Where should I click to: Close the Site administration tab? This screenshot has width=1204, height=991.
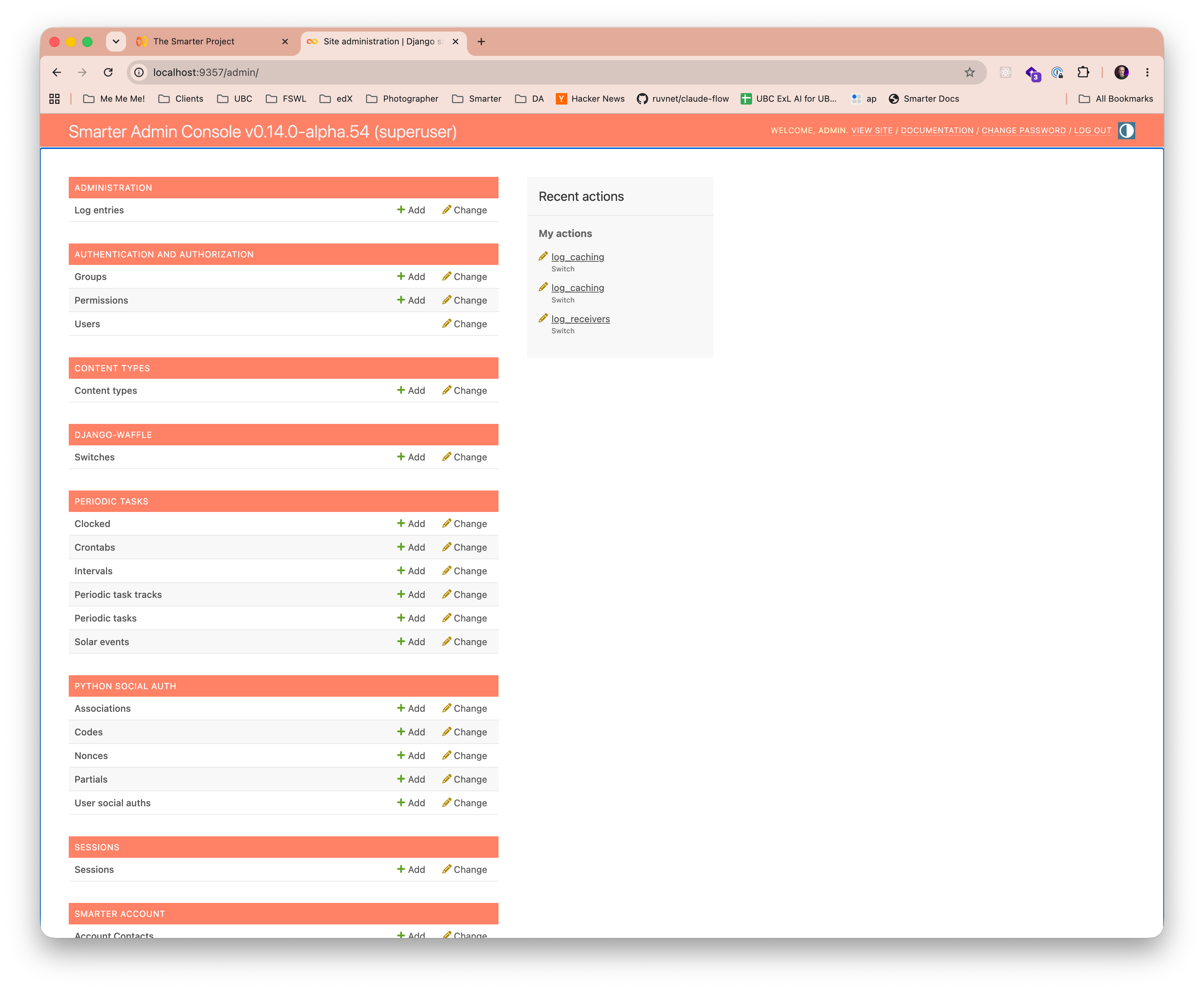[x=455, y=42]
